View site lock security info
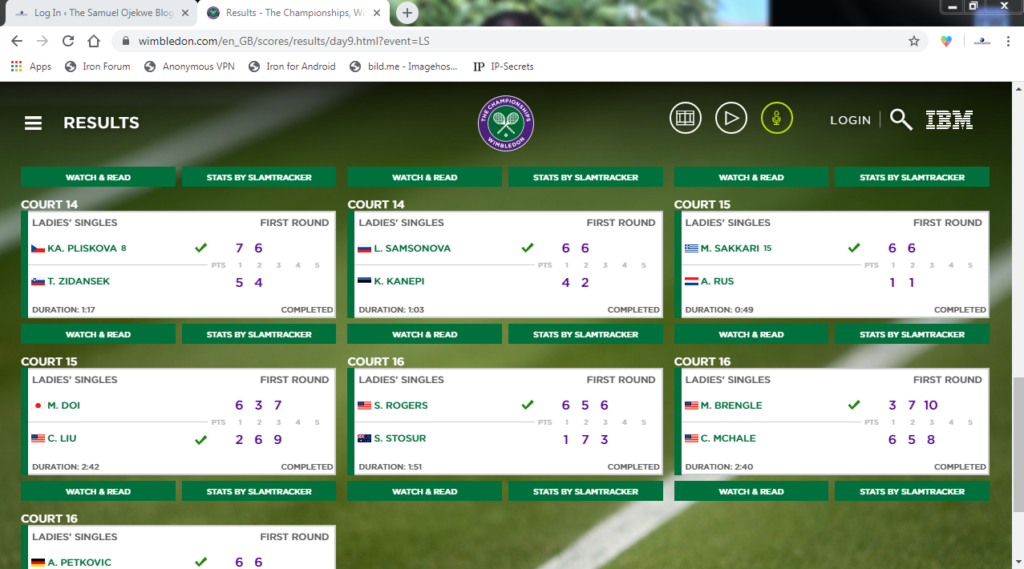 tap(125, 41)
